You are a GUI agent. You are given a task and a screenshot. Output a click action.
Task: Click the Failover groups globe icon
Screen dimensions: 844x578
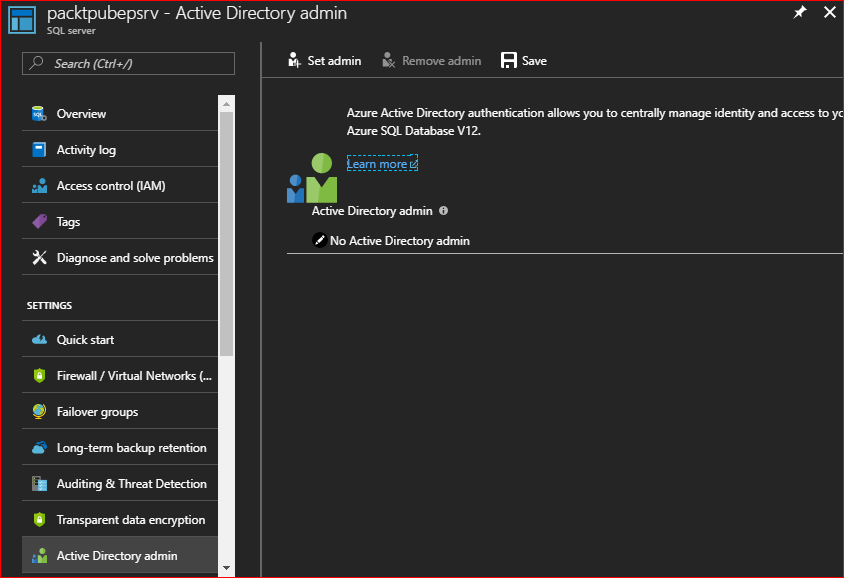(39, 412)
